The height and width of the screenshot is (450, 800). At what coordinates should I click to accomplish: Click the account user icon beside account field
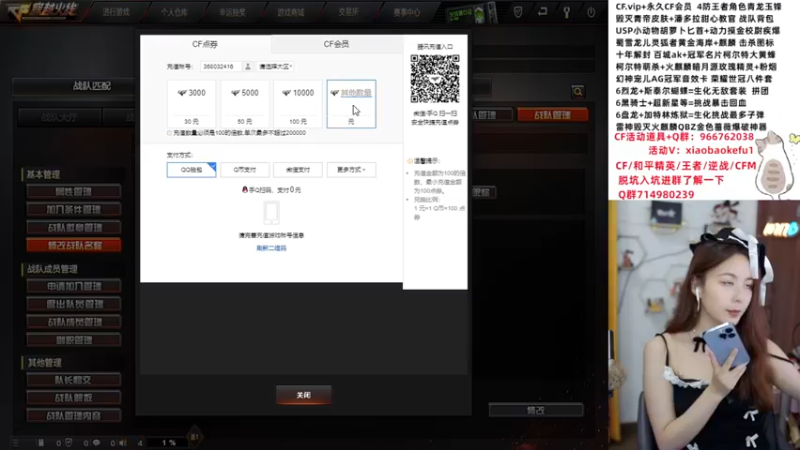tap(247, 66)
